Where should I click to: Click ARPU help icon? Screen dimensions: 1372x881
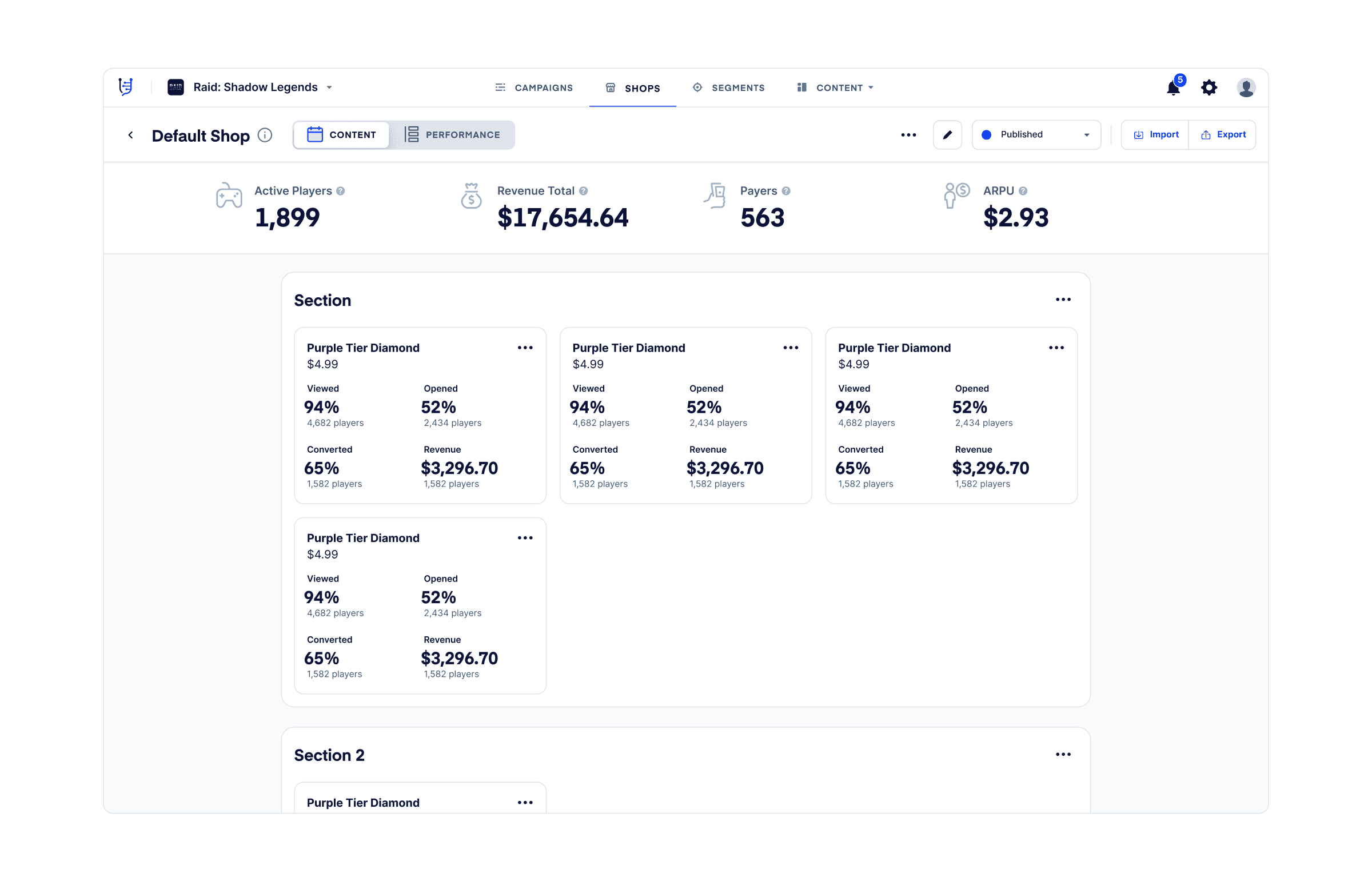click(x=1023, y=191)
